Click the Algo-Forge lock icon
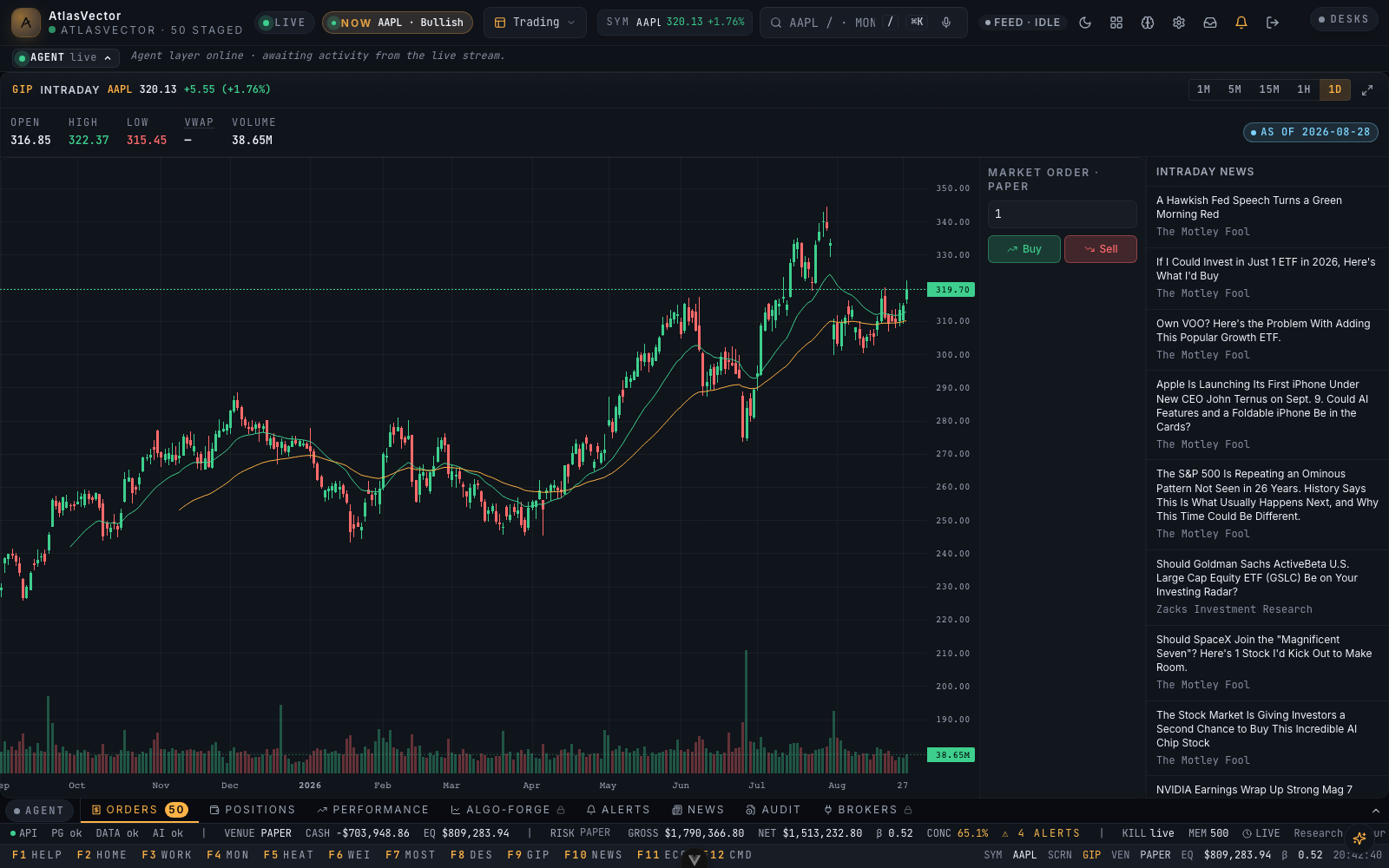Screen dimensions: 1389x868 (561, 810)
